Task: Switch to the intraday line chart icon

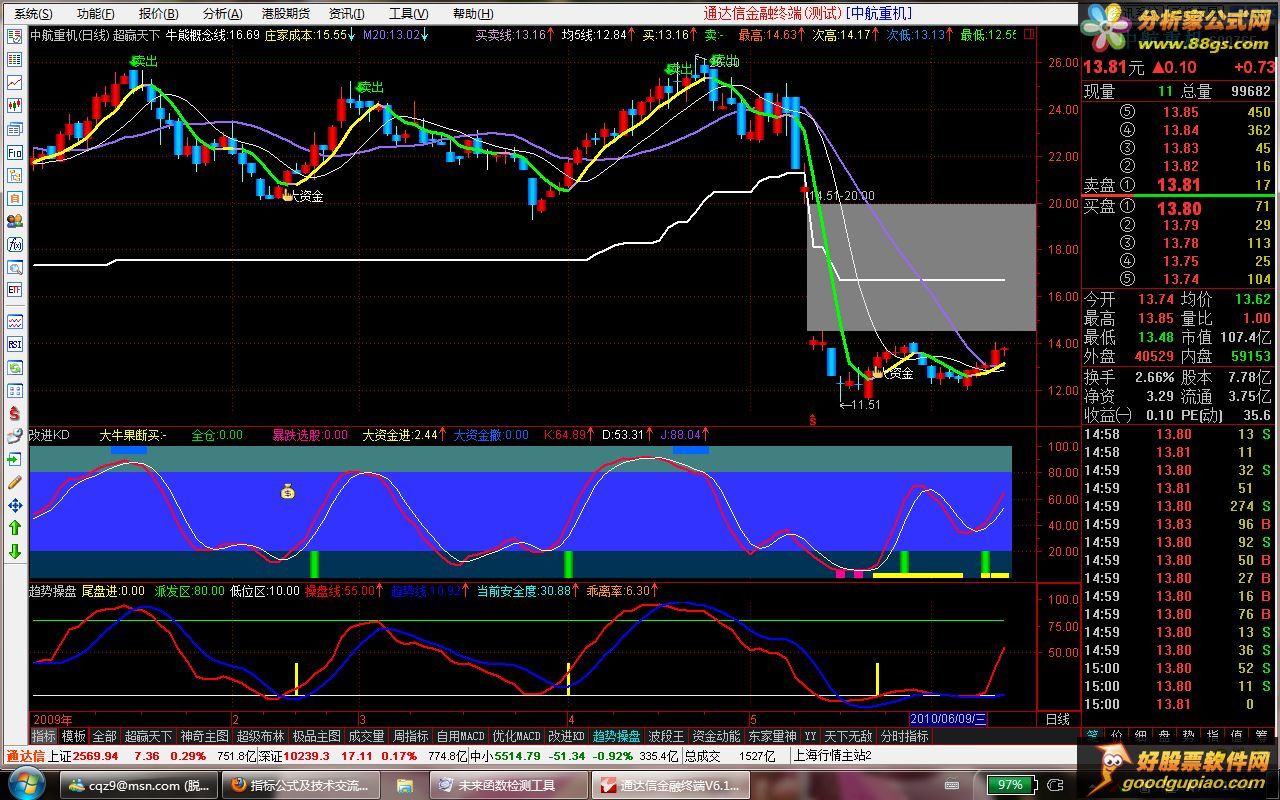Action: point(15,83)
